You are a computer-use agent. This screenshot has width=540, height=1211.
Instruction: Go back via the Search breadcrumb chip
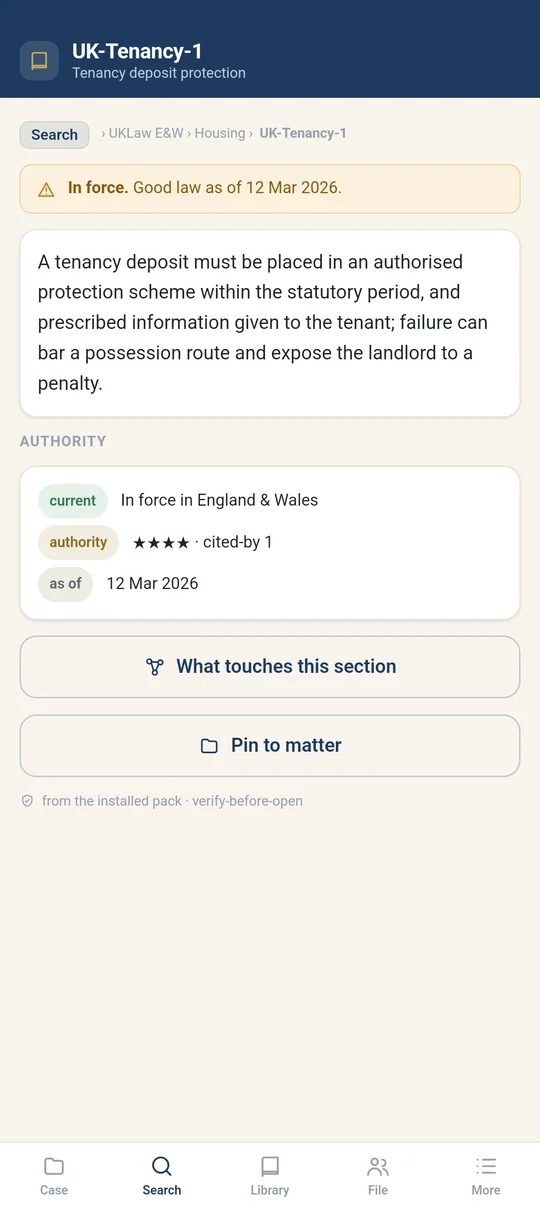pyautogui.click(x=54, y=135)
